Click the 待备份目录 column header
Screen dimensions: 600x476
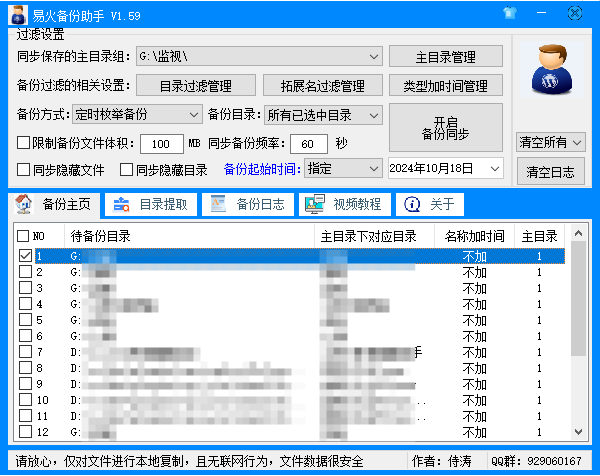click(x=189, y=236)
